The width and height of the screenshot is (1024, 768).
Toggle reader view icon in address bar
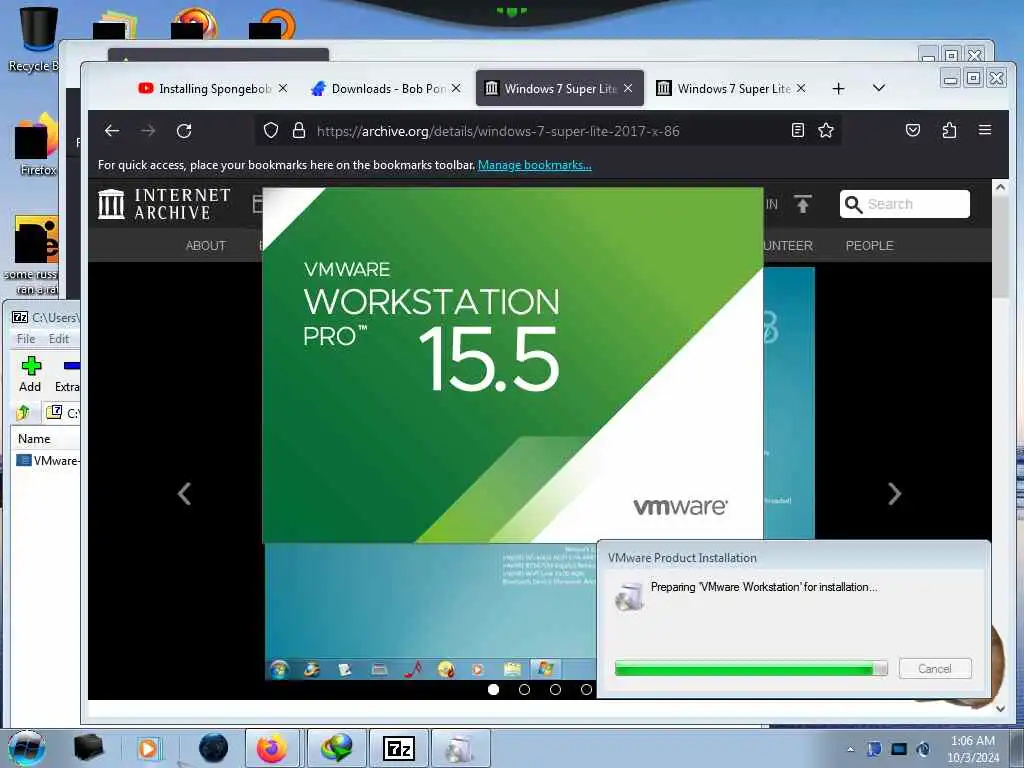tap(797, 131)
